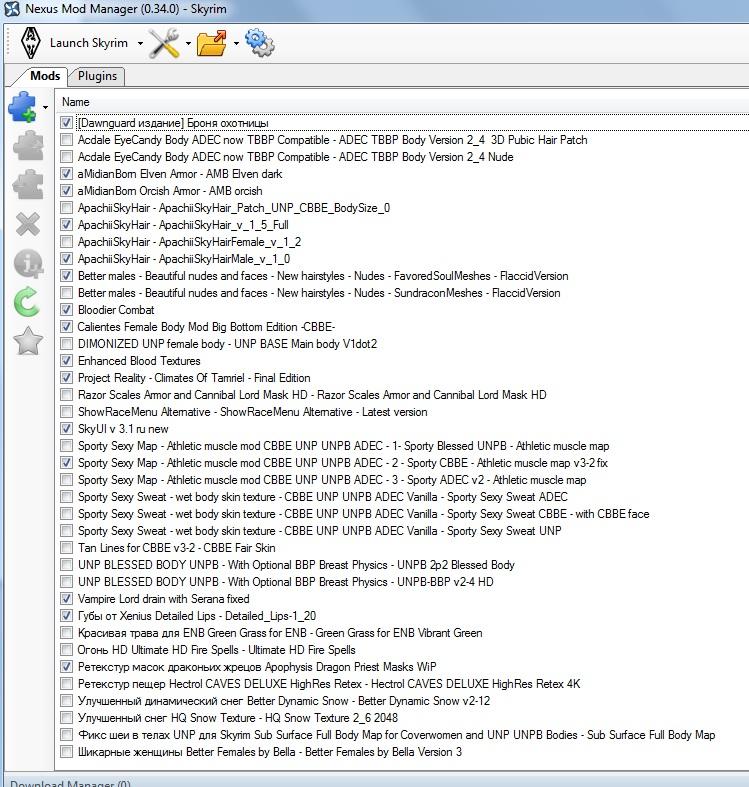This screenshot has height=787, width=749.
Task: Select Apophysis Dragon Priest Masks WiP row
Action: tap(257, 667)
